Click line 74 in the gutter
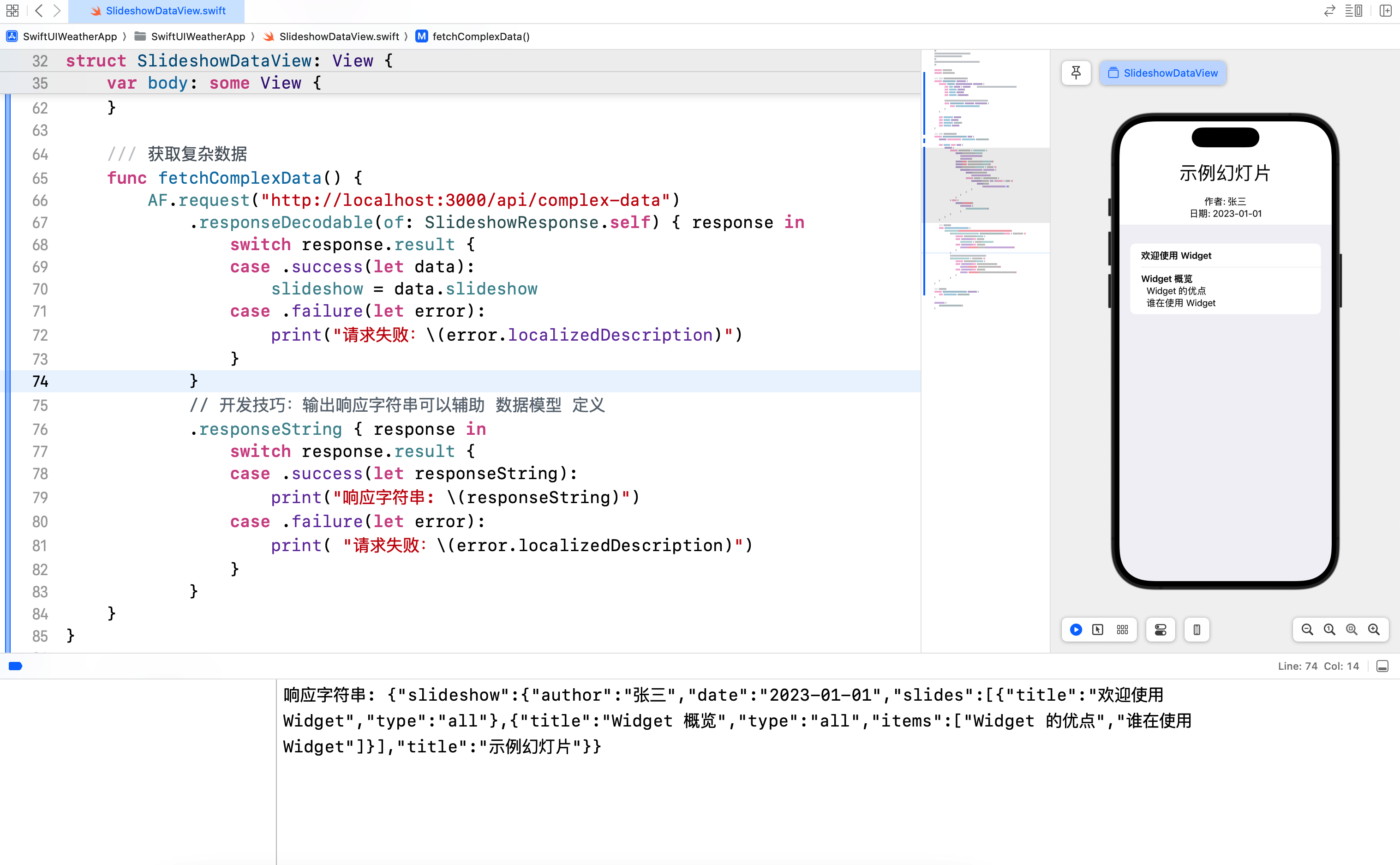1400x865 pixels. click(x=40, y=381)
